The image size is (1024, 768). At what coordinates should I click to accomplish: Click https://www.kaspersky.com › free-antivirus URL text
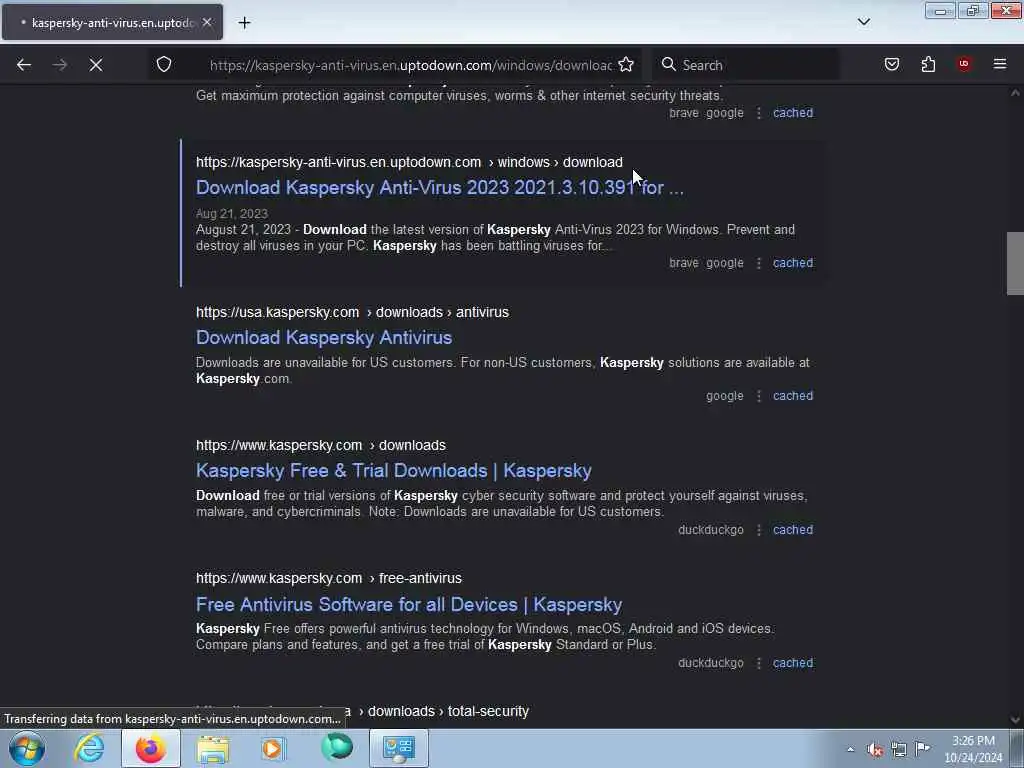328,578
